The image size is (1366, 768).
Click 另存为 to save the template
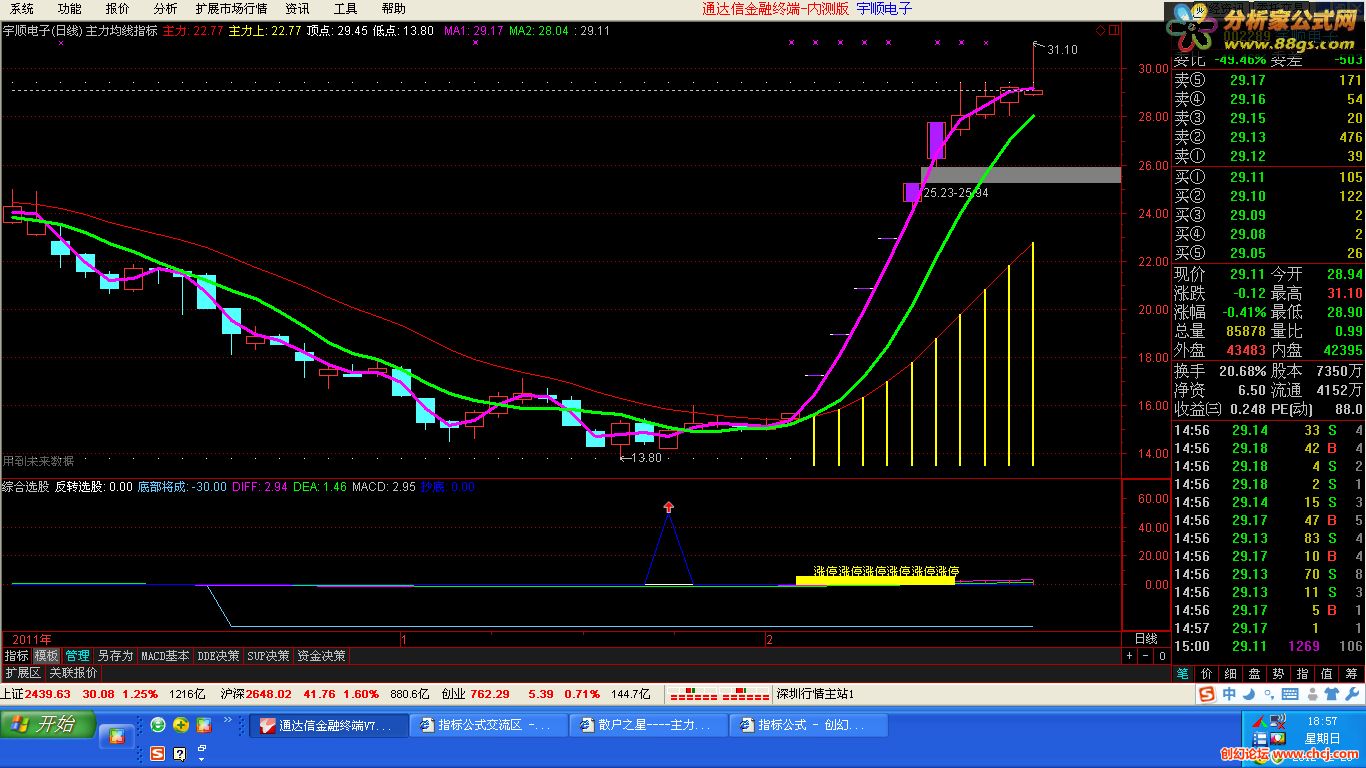(115, 656)
